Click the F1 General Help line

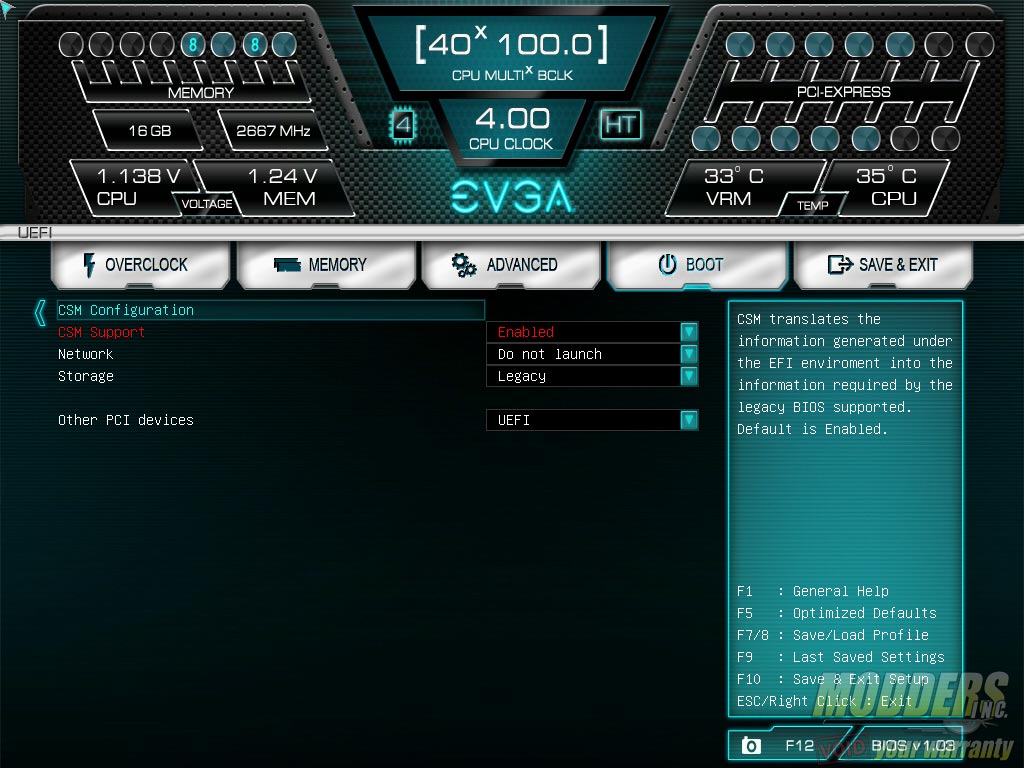[812, 591]
